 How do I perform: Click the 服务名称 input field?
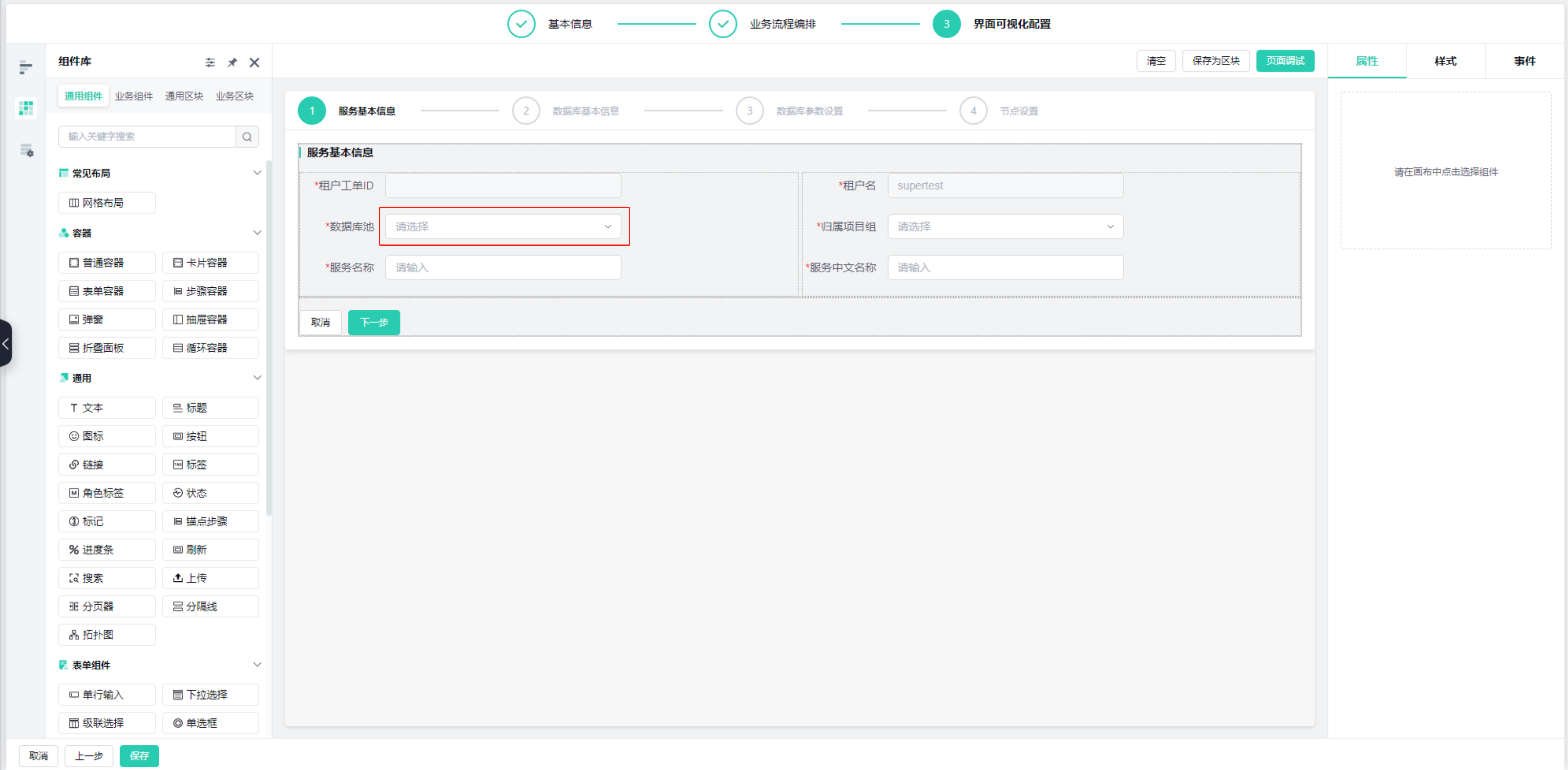(503, 267)
